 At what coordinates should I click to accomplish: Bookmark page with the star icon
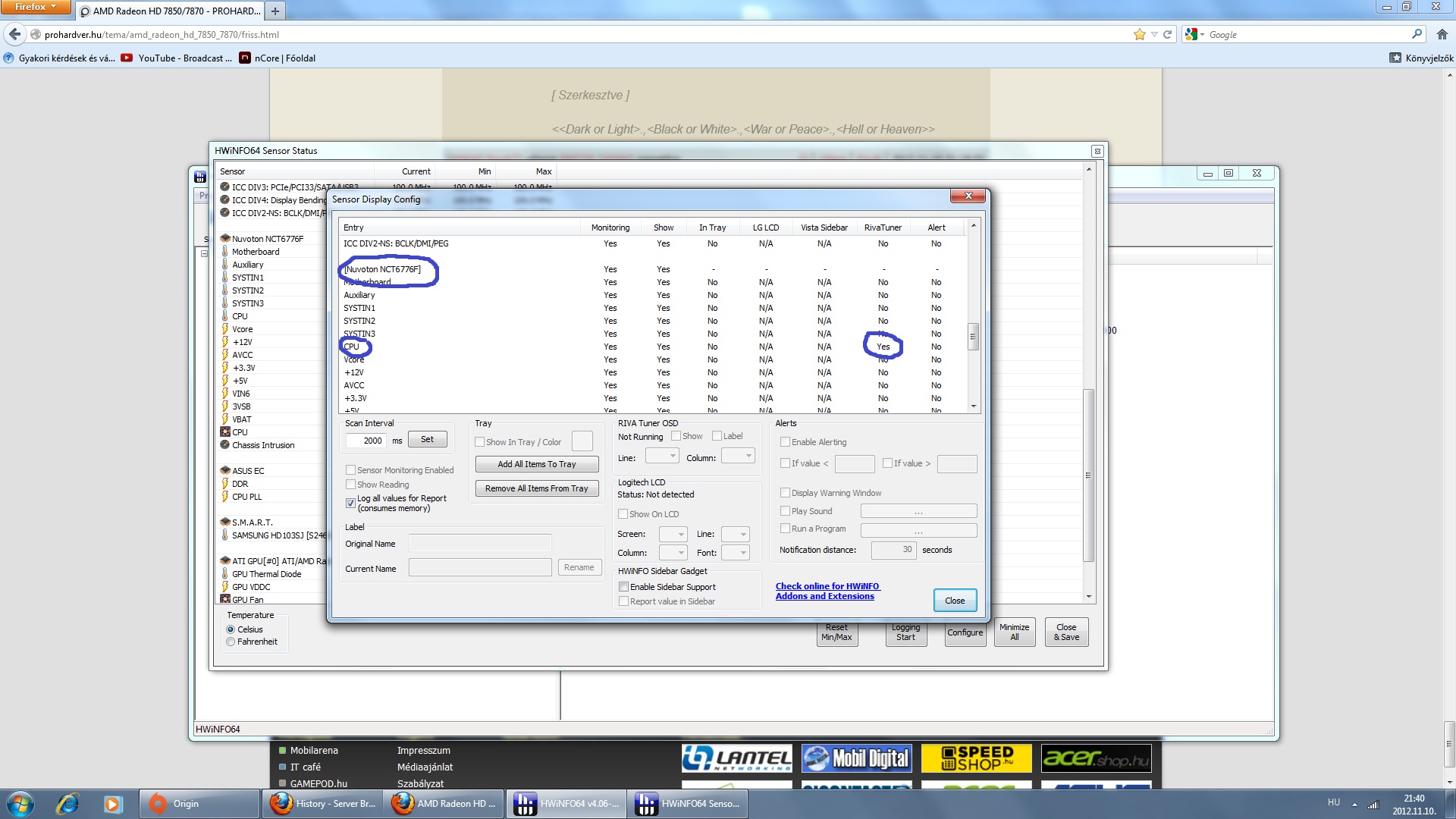(x=1139, y=34)
